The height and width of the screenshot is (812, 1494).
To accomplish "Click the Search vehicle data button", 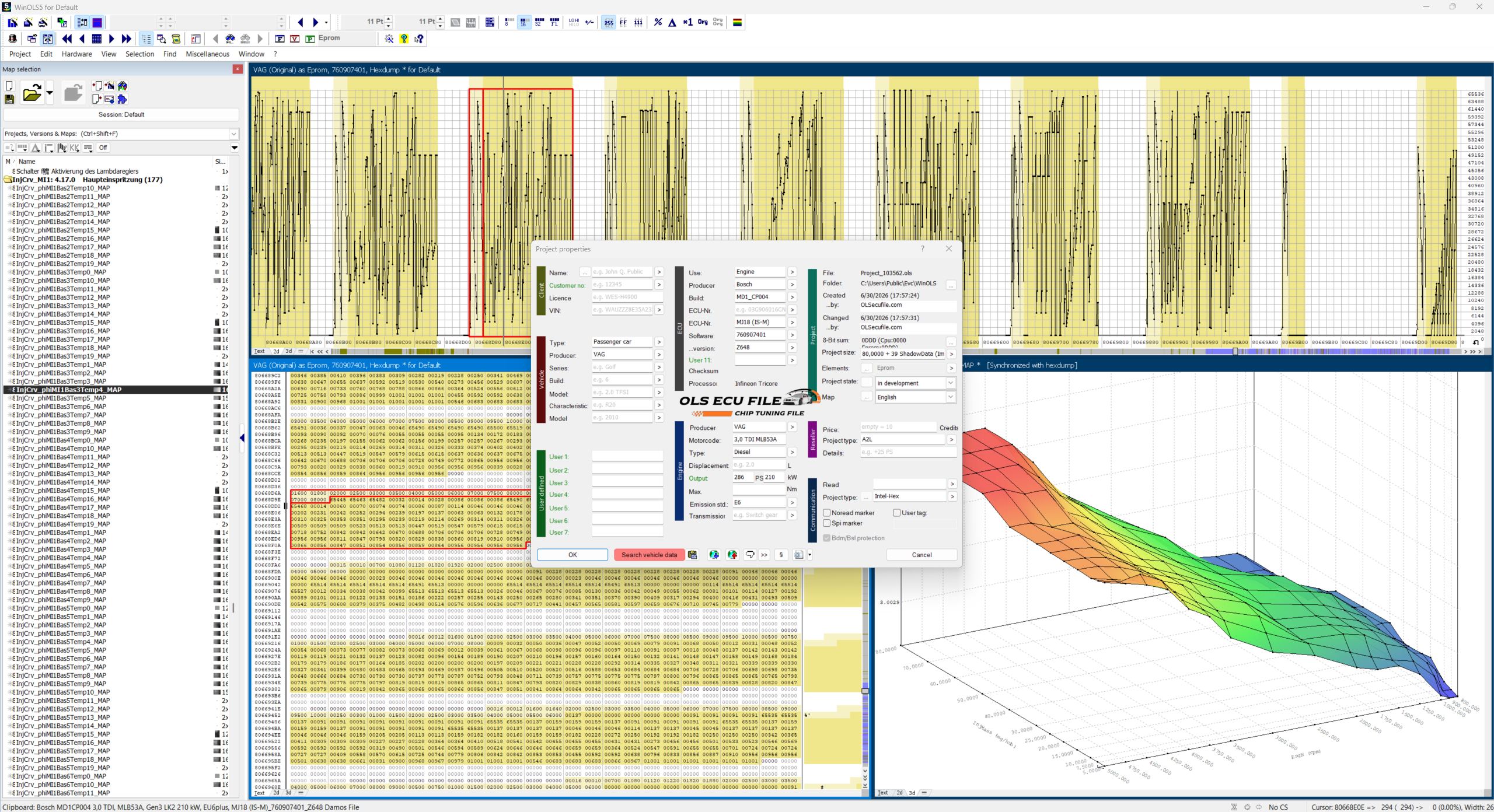I will [649, 555].
